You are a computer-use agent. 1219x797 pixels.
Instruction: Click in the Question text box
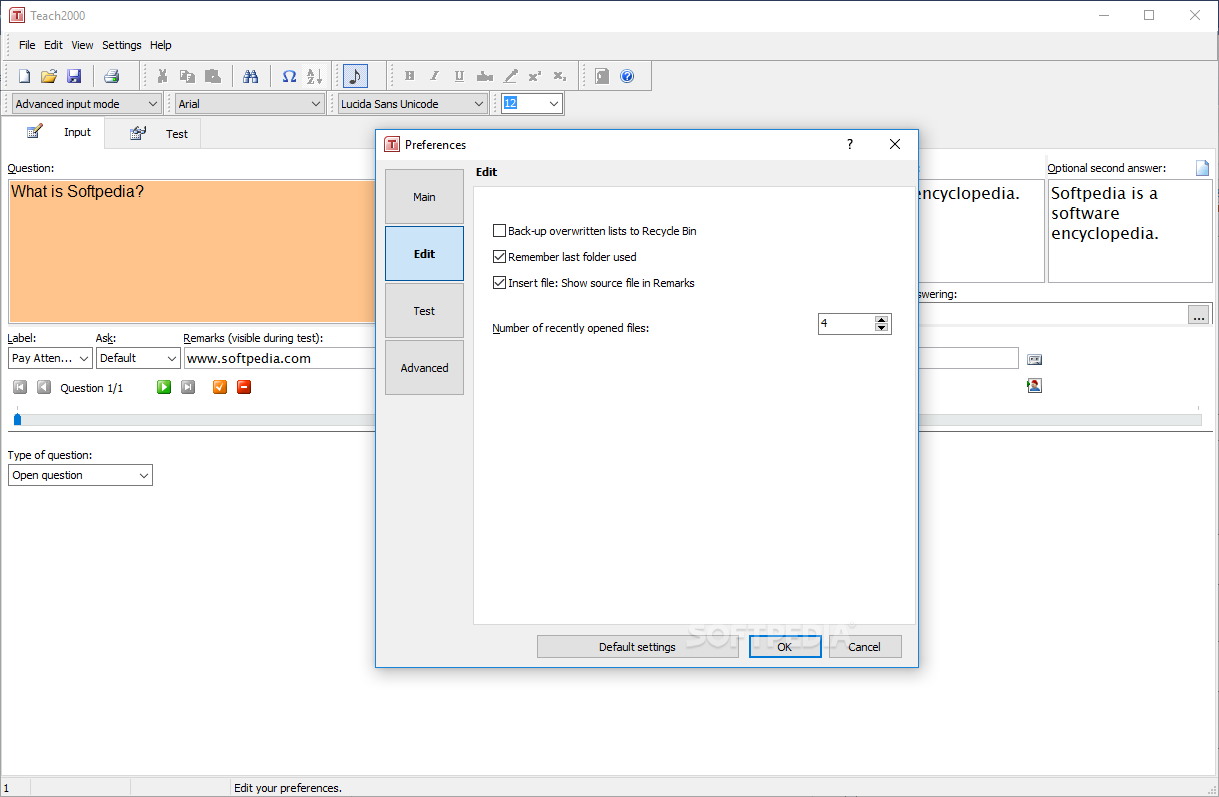point(190,251)
